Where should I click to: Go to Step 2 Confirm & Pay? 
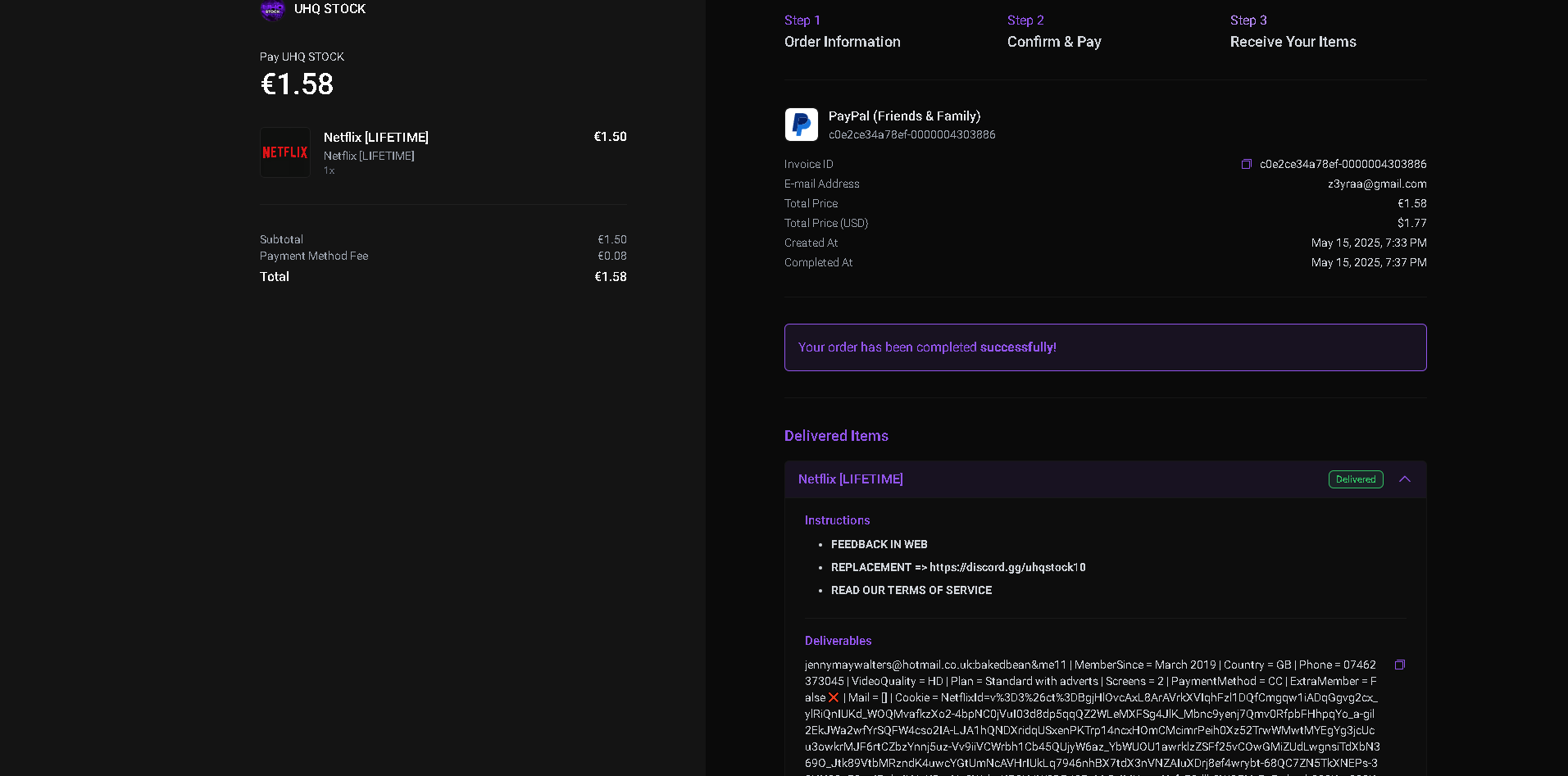pos(1054,31)
